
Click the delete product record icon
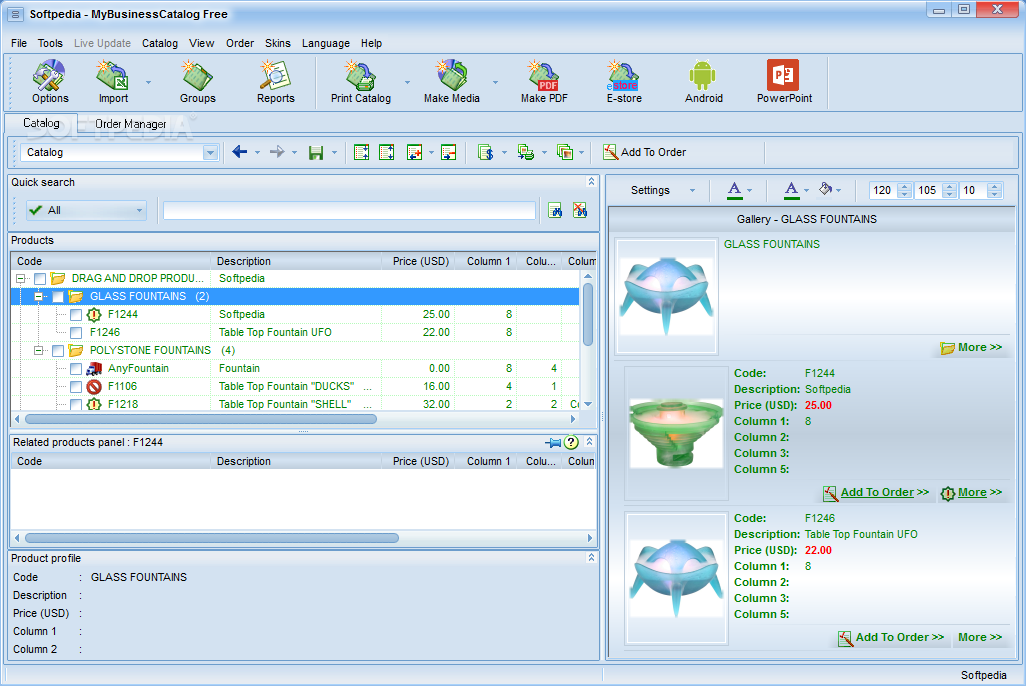coord(448,153)
